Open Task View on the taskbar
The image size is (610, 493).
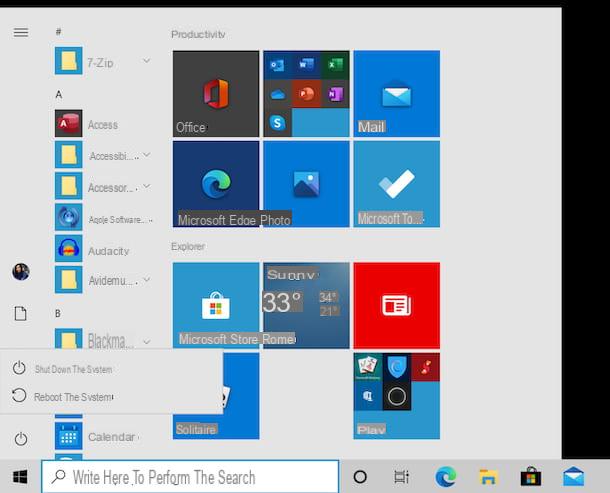click(401, 476)
